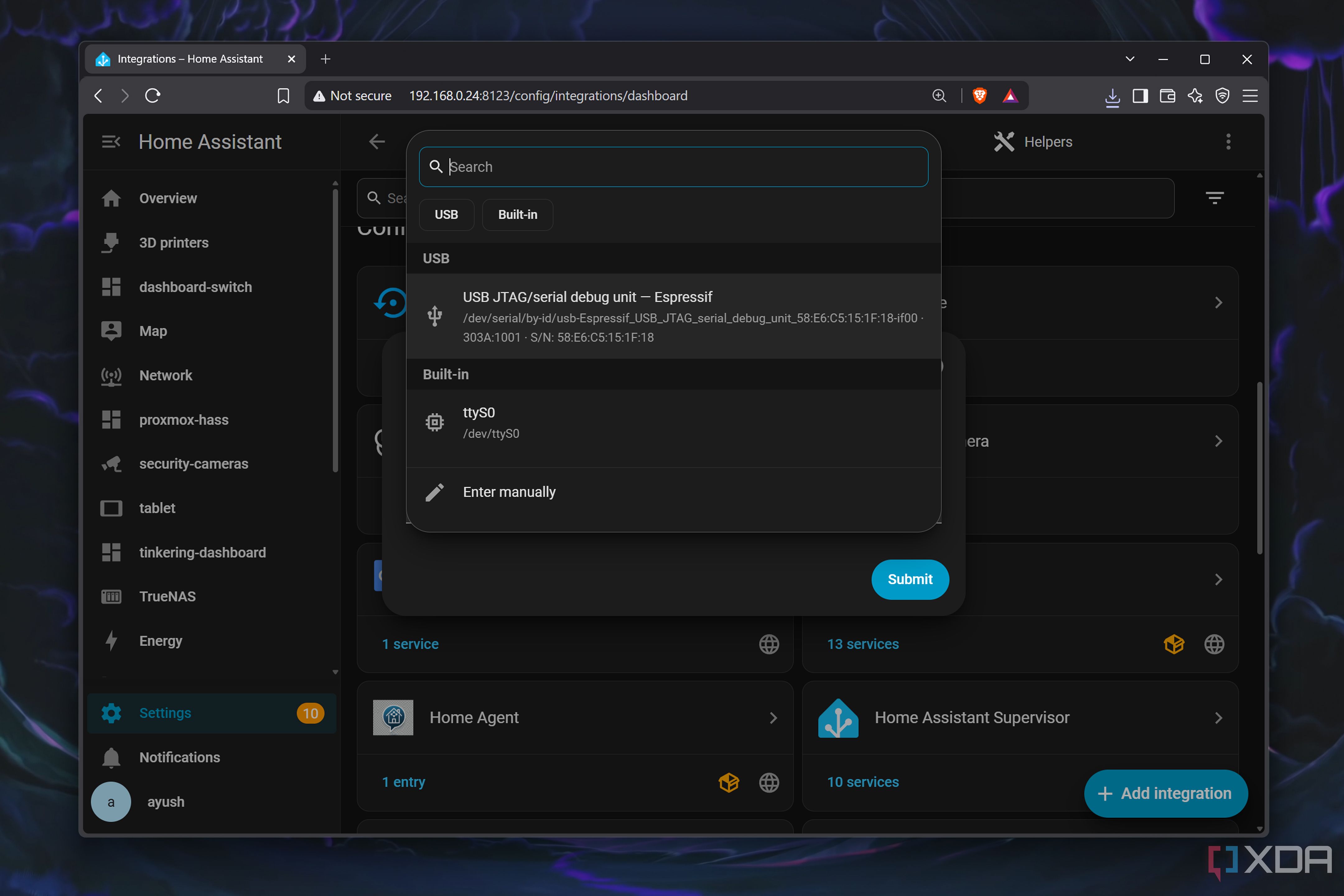Open the 3D printers sidebar item

(x=174, y=243)
